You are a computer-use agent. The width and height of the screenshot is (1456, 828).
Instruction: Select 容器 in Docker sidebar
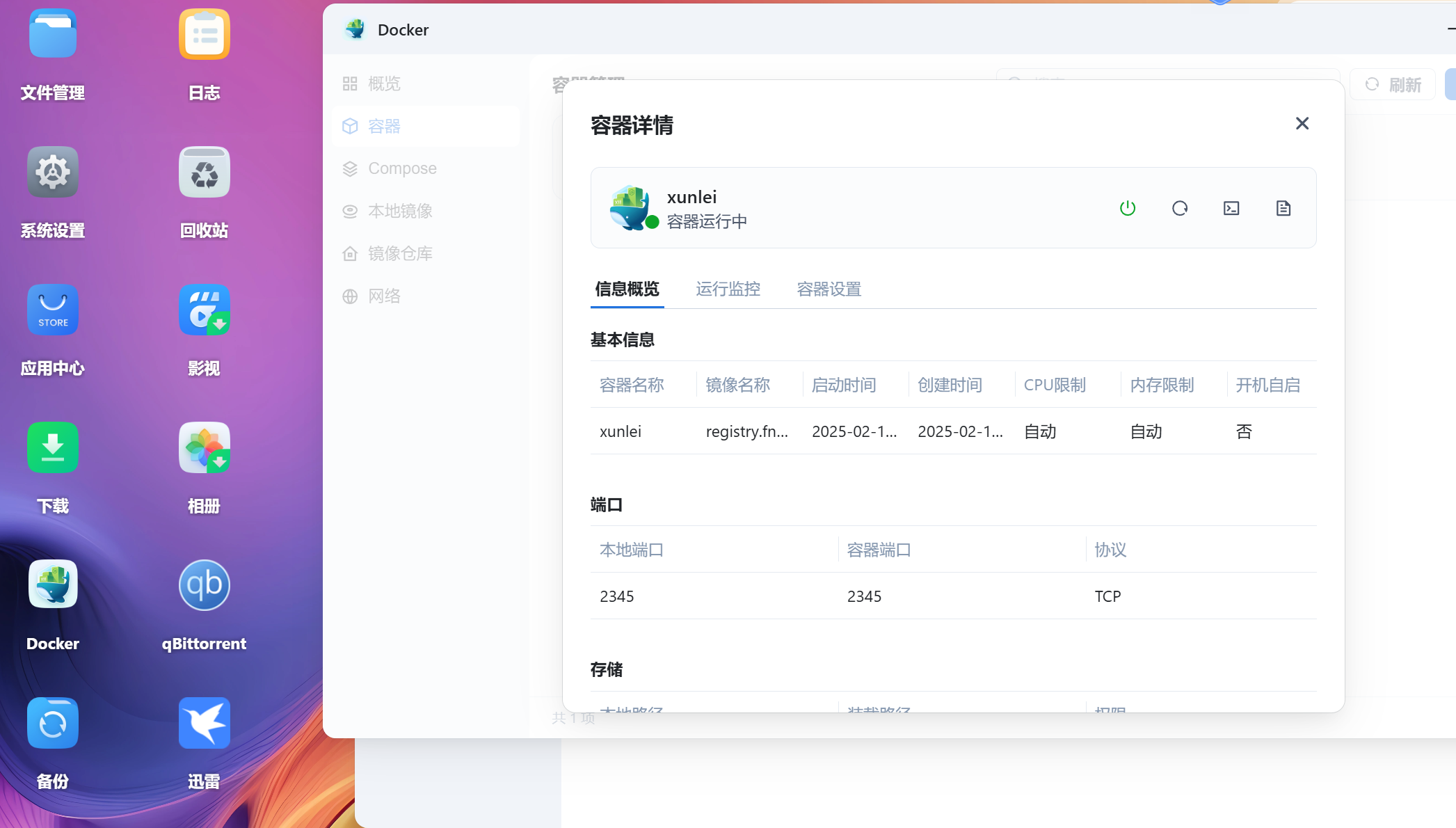[426, 126]
